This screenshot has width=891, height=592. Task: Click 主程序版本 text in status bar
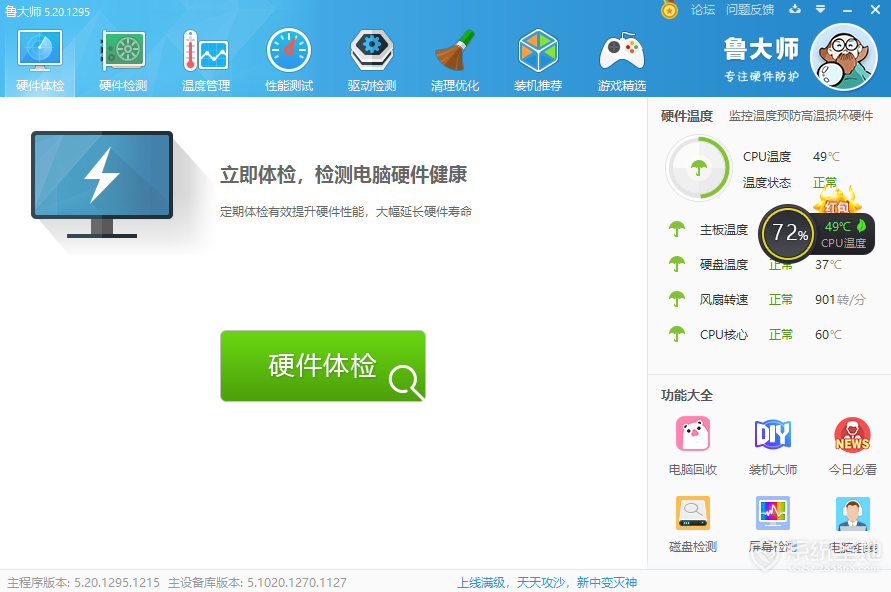84,582
